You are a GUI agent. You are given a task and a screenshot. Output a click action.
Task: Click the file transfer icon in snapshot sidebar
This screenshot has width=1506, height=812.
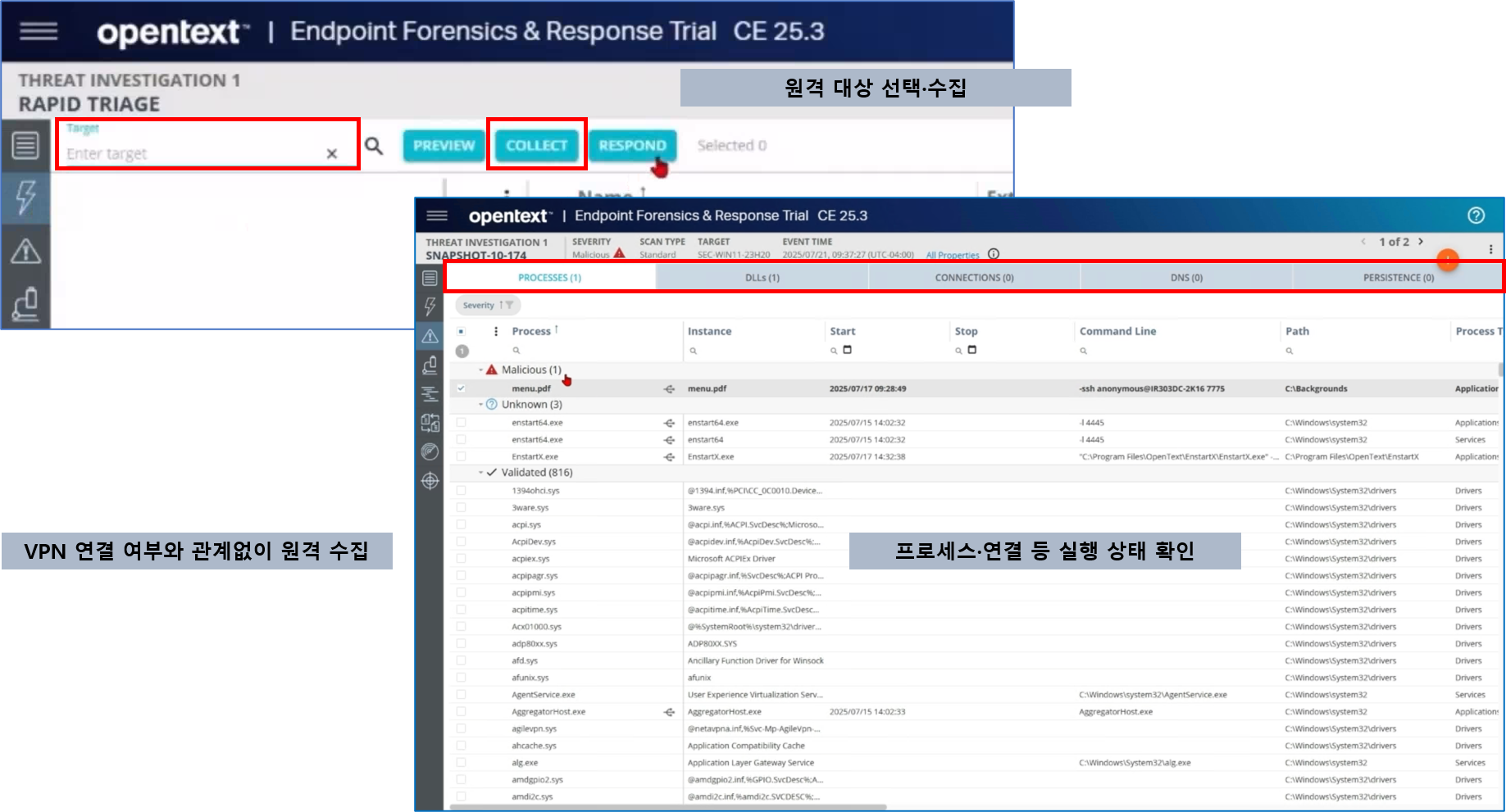[430, 422]
